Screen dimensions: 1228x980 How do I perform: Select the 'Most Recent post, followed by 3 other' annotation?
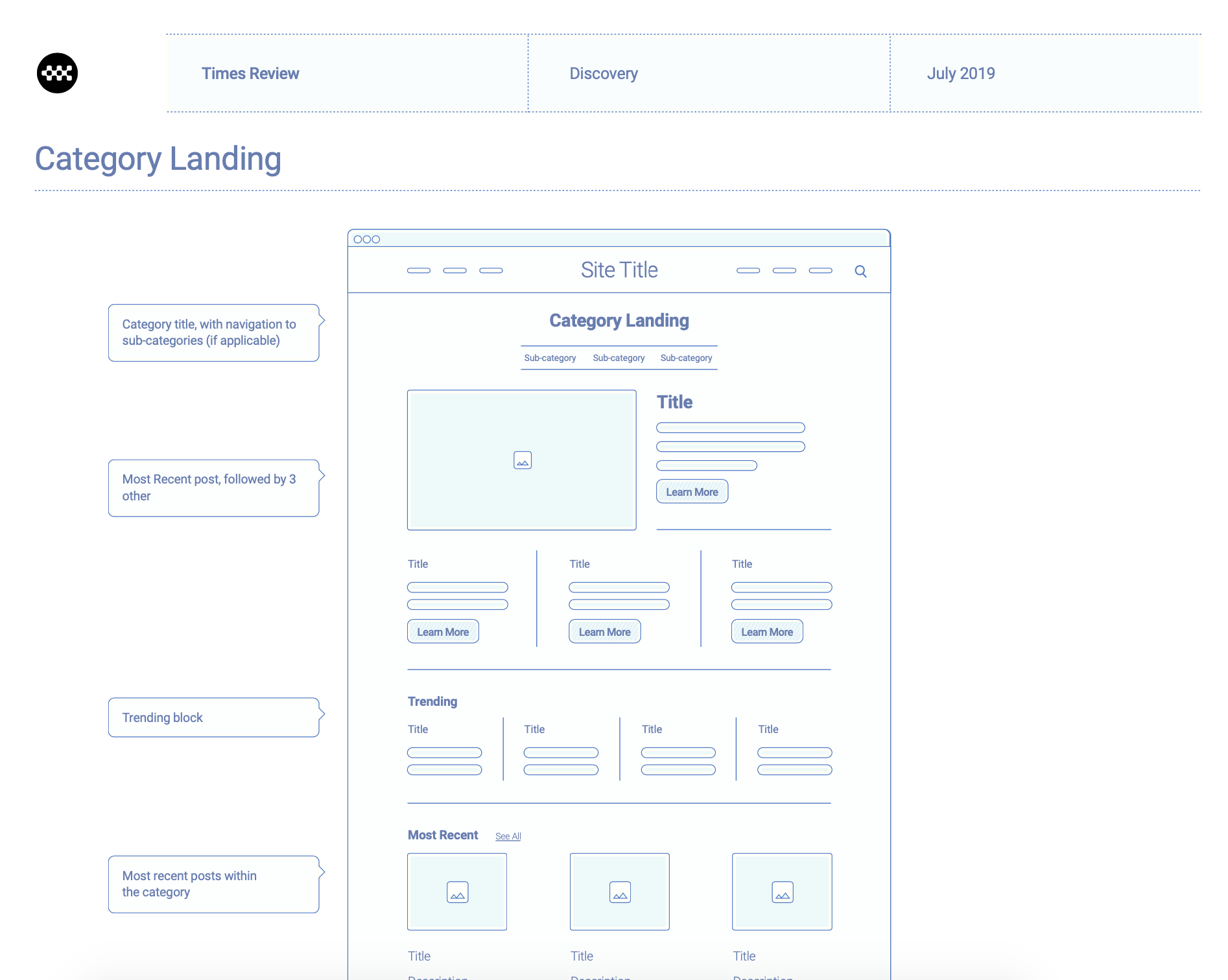point(217,488)
